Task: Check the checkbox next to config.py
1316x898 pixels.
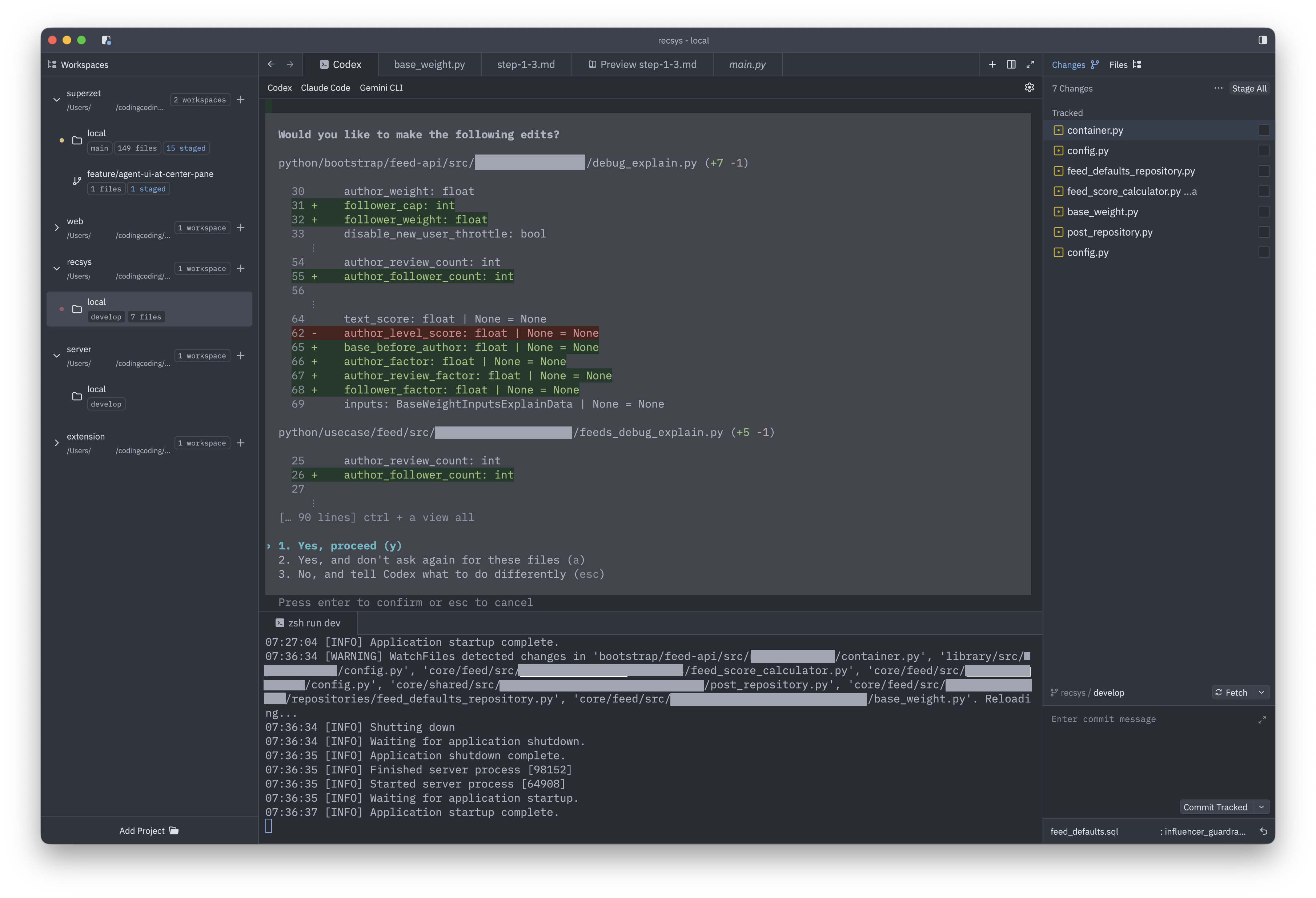Action: [1264, 151]
